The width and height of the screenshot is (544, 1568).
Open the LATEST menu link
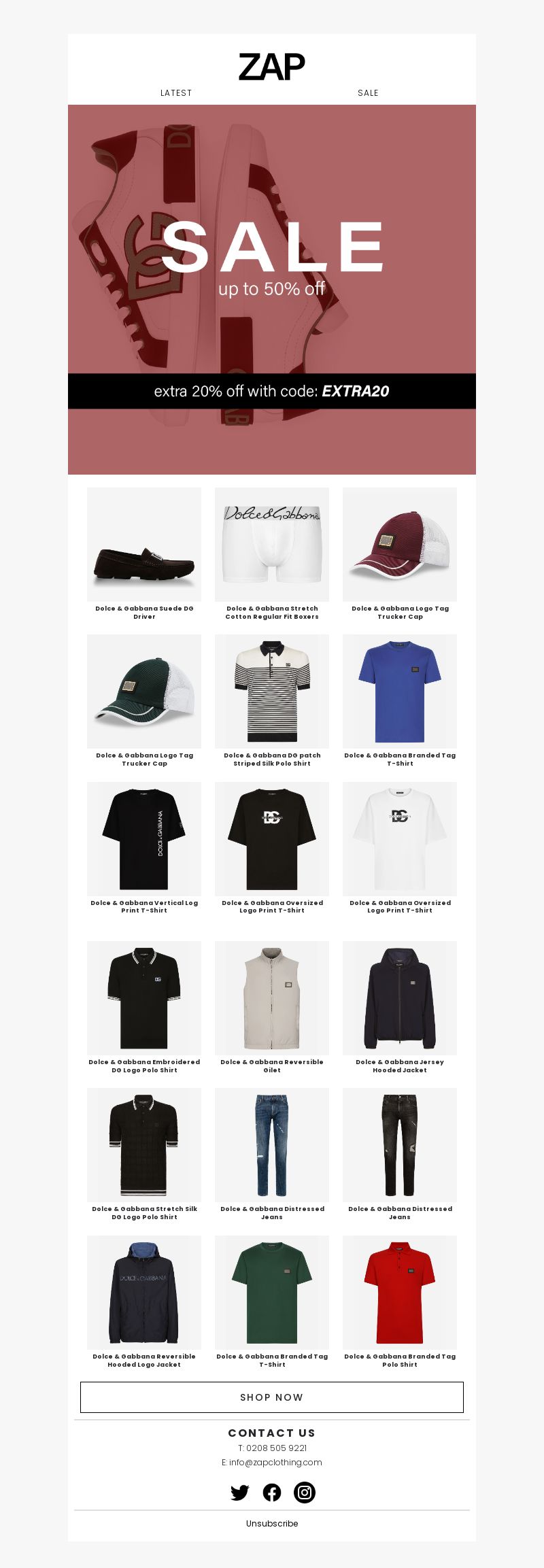click(176, 93)
